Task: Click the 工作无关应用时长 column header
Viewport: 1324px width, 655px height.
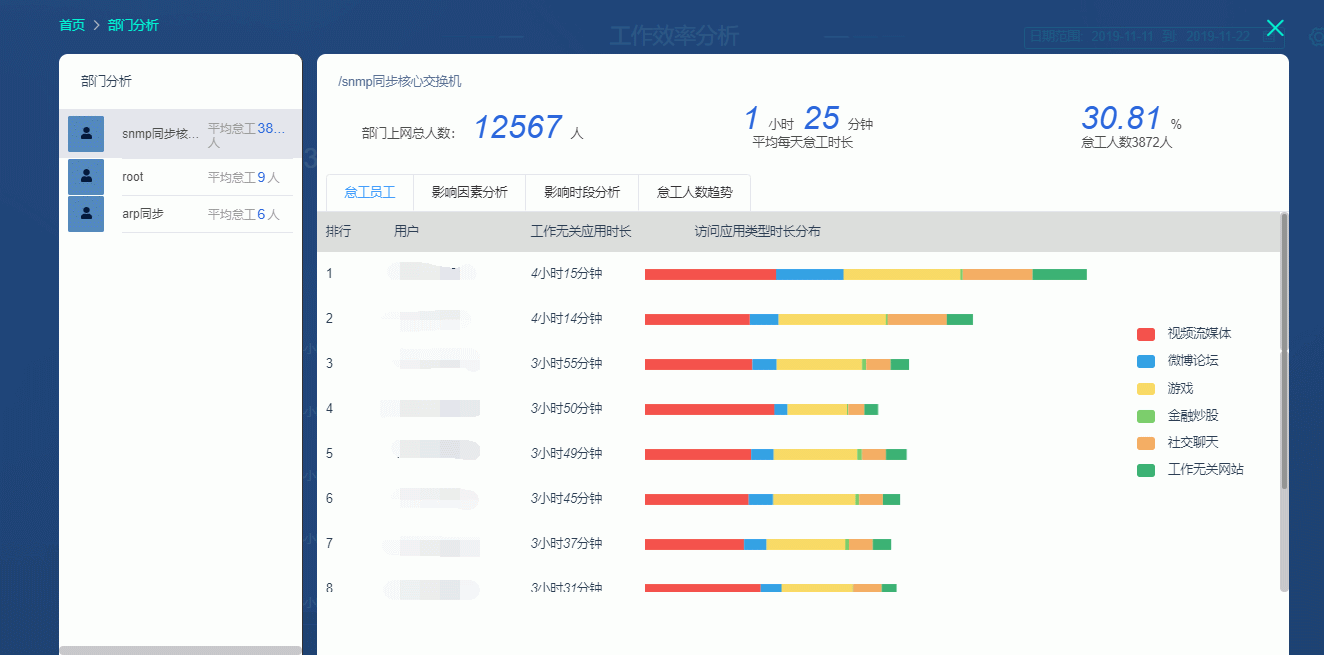Action: [580, 232]
